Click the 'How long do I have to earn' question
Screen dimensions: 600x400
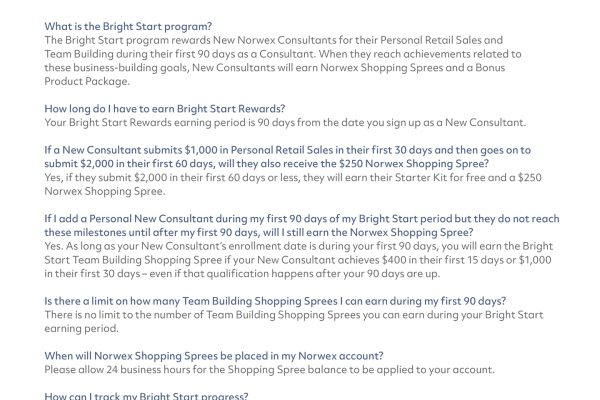pos(161,106)
